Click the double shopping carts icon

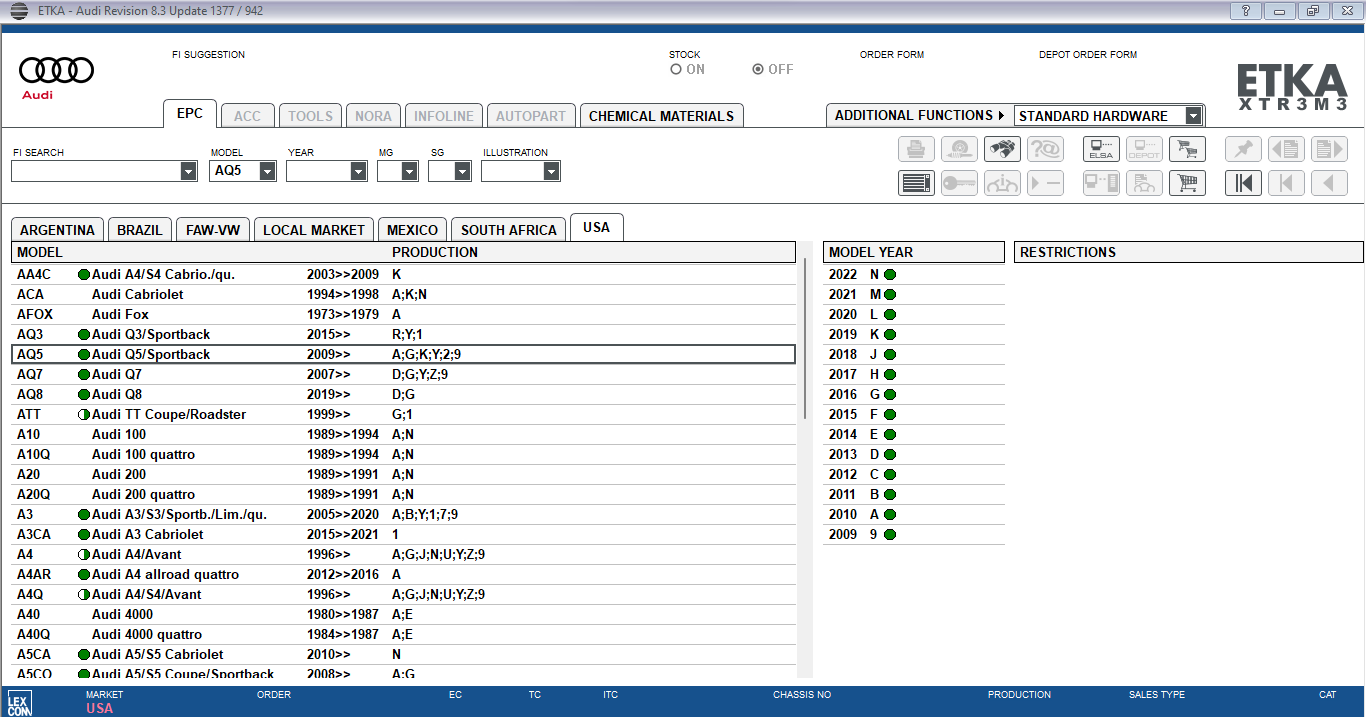pos(1187,183)
